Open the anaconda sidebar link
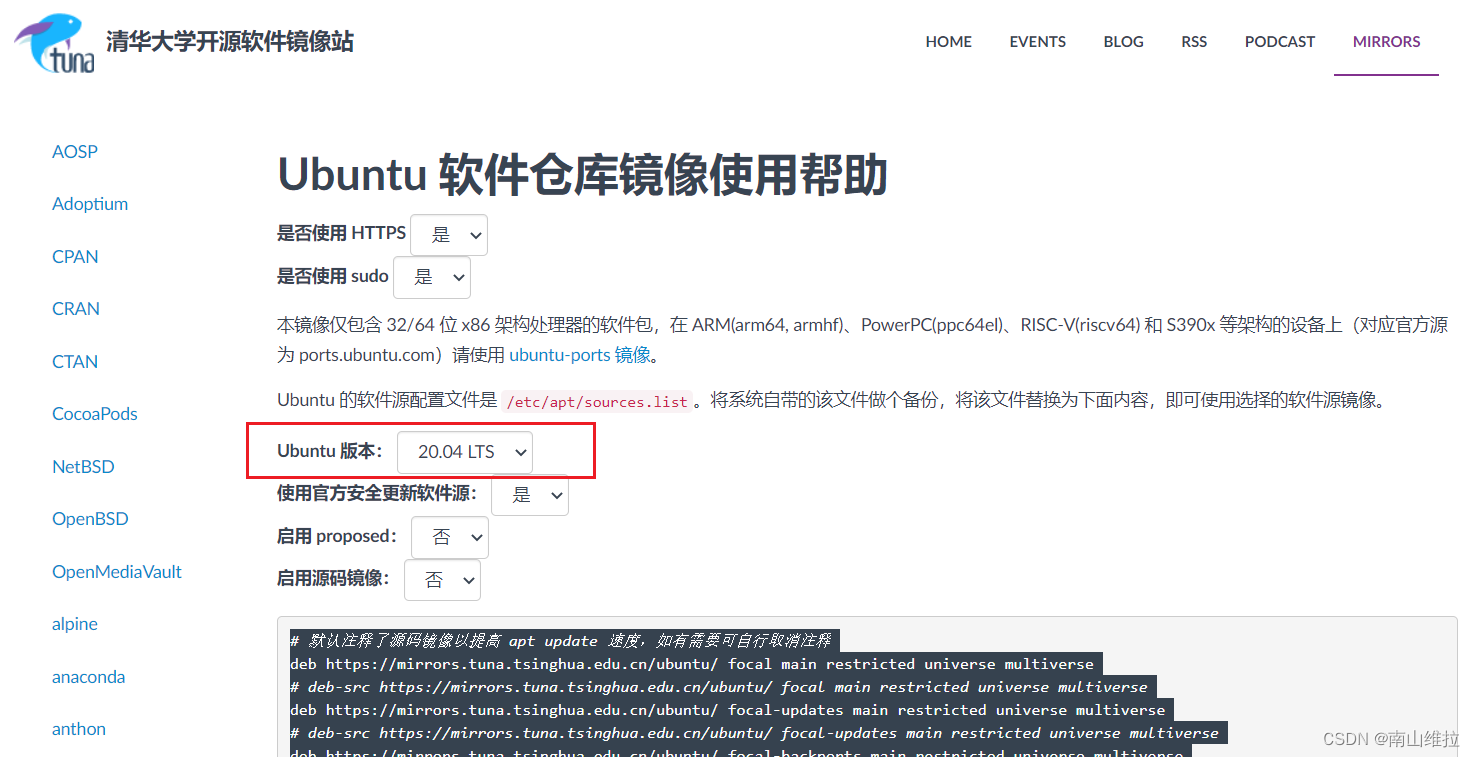1475x757 pixels. click(x=89, y=677)
